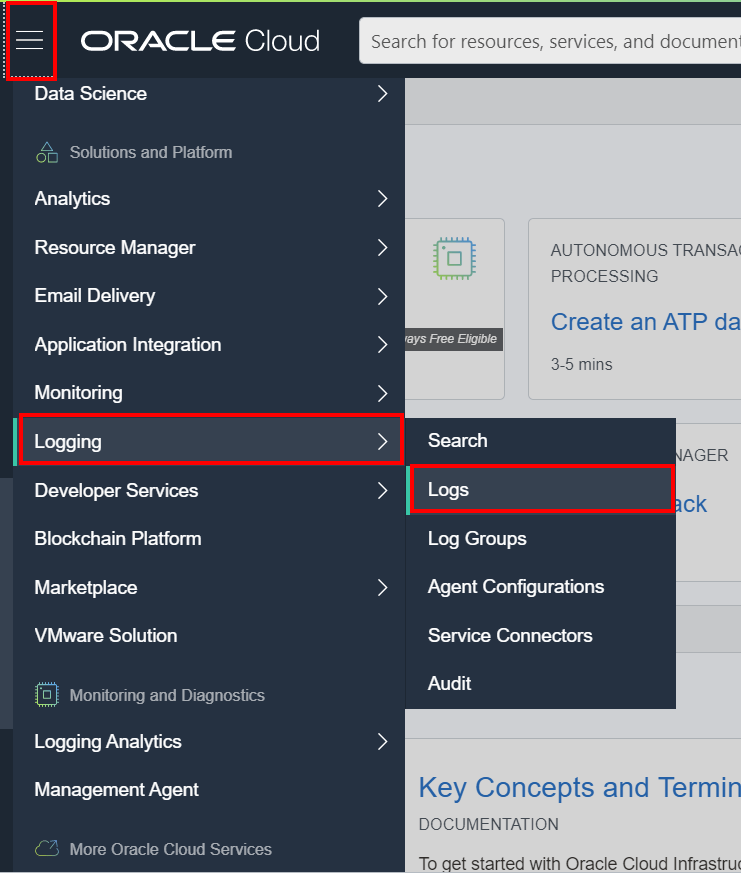The width and height of the screenshot is (741, 873).
Task: Select the Blockchain Platform menu entry
Action: [x=117, y=538]
